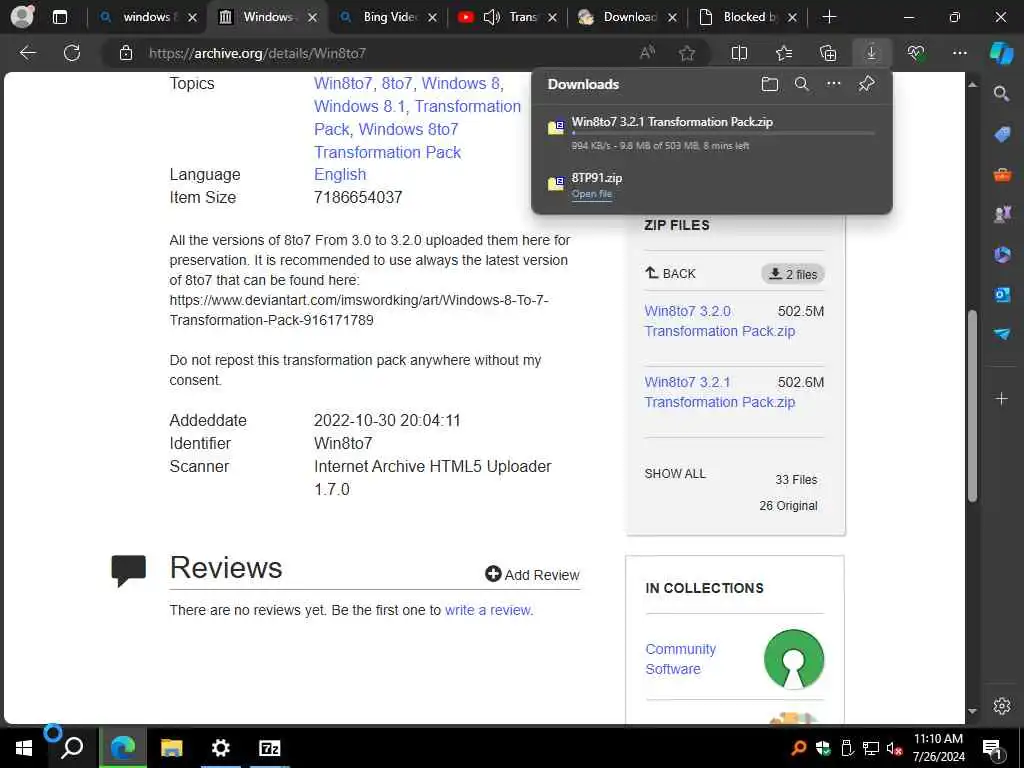The image size is (1024, 768).
Task: Click the page vertical scrollbar thumb
Action: (972, 406)
